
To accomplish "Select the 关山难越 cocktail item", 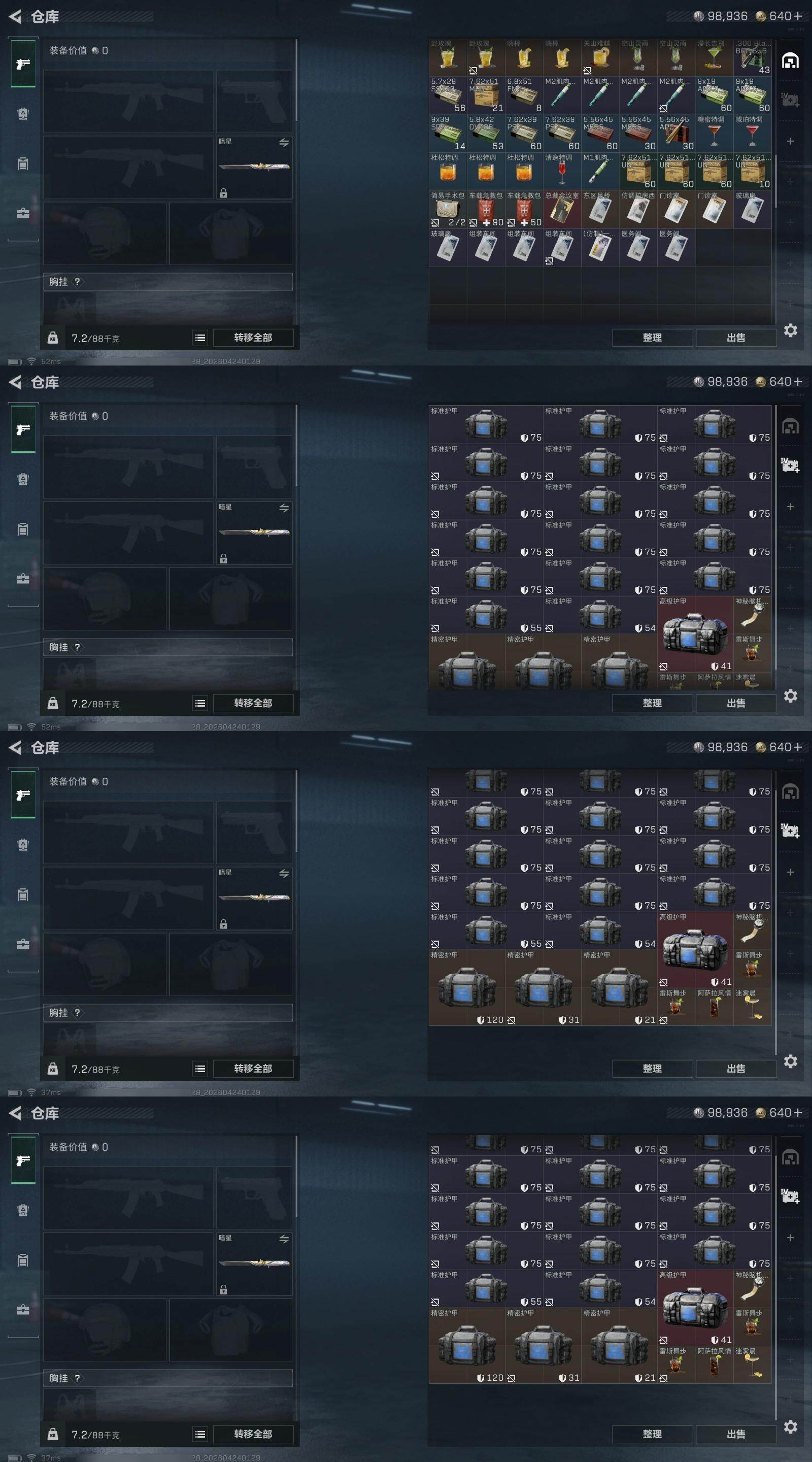I will (x=600, y=57).
